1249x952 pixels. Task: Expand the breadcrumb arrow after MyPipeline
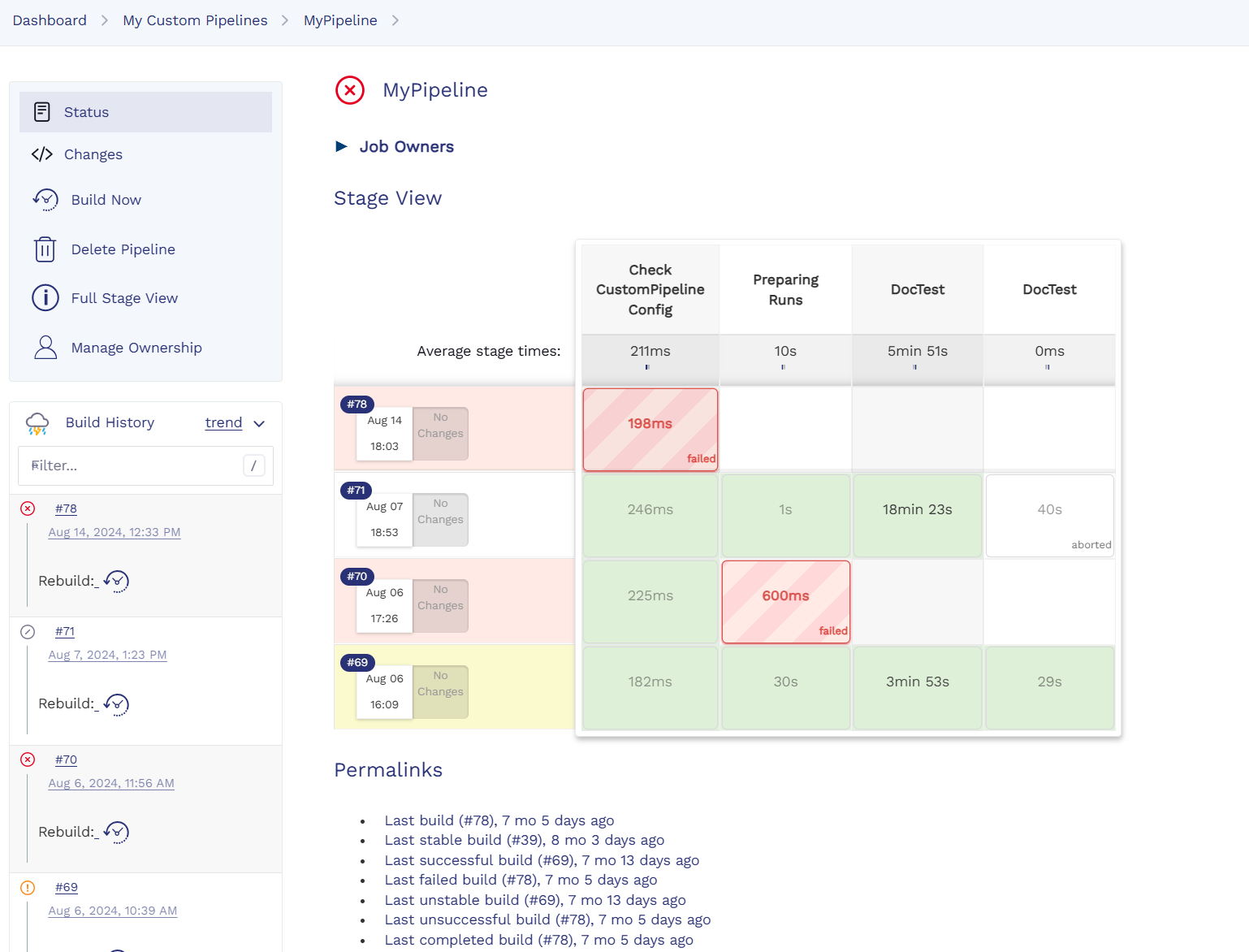pyautogui.click(x=395, y=20)
